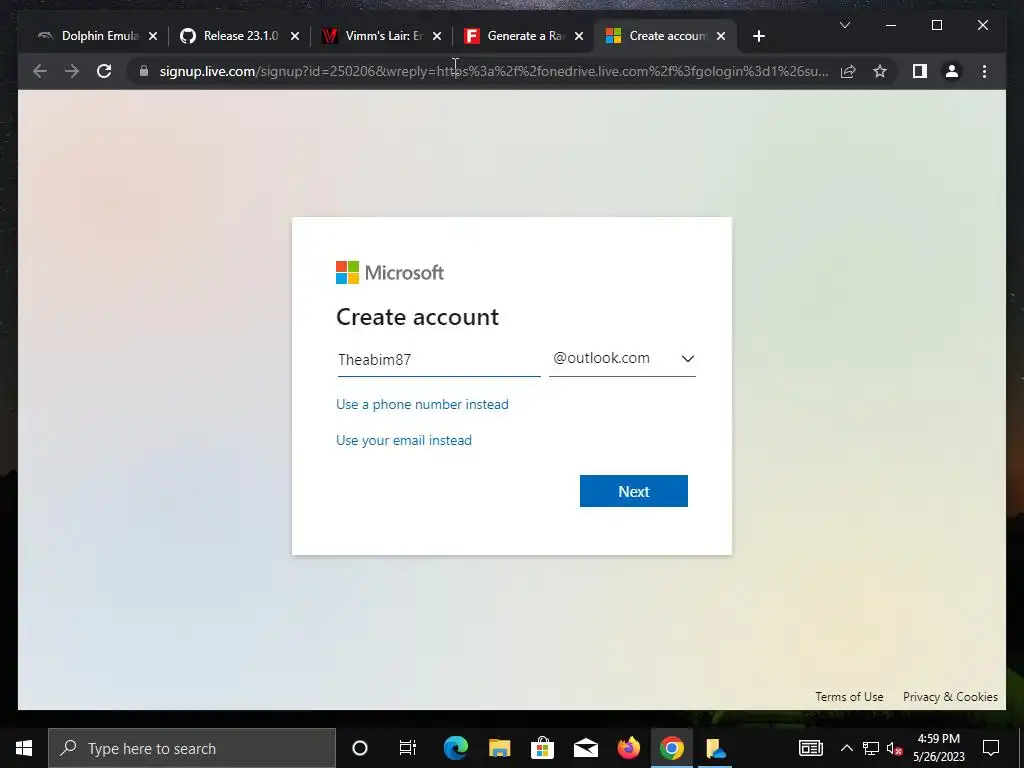Image resolution: width=1024 pixels, height=768 pixels.
Task: Launch Microsoft Edge from the taskbar
Action: pyautogui.click(x=456, y=748)
